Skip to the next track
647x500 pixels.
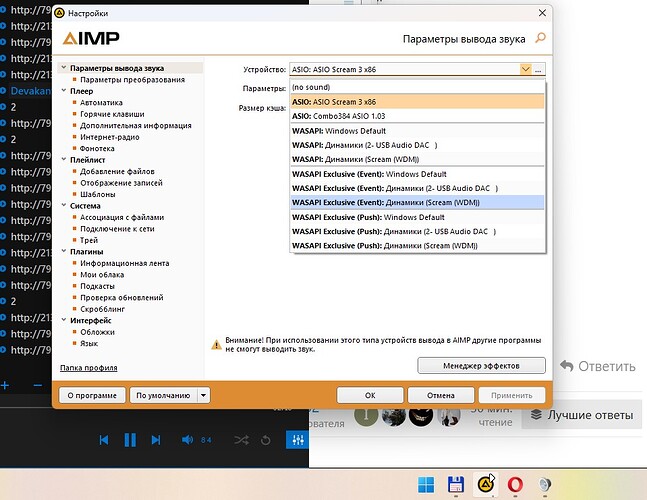coord(156,440)
